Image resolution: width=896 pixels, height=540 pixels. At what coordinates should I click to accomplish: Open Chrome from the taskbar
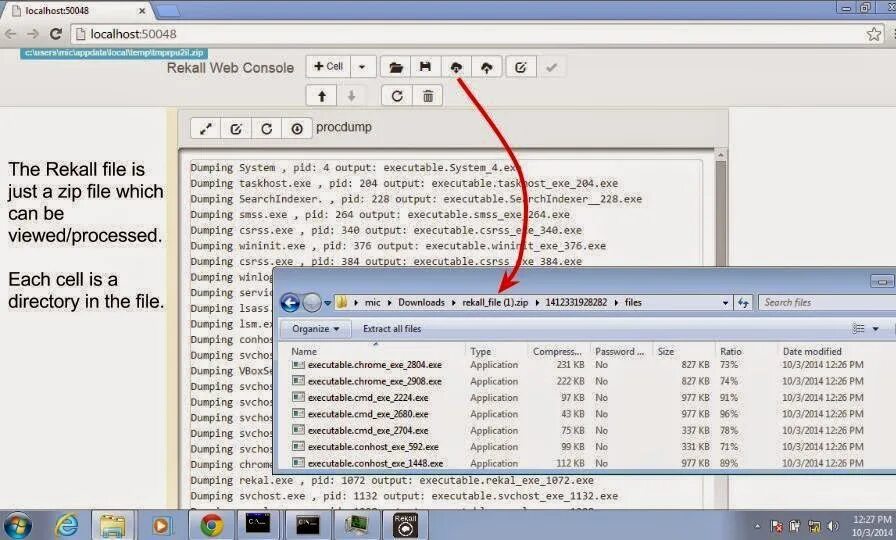(211, 525)
